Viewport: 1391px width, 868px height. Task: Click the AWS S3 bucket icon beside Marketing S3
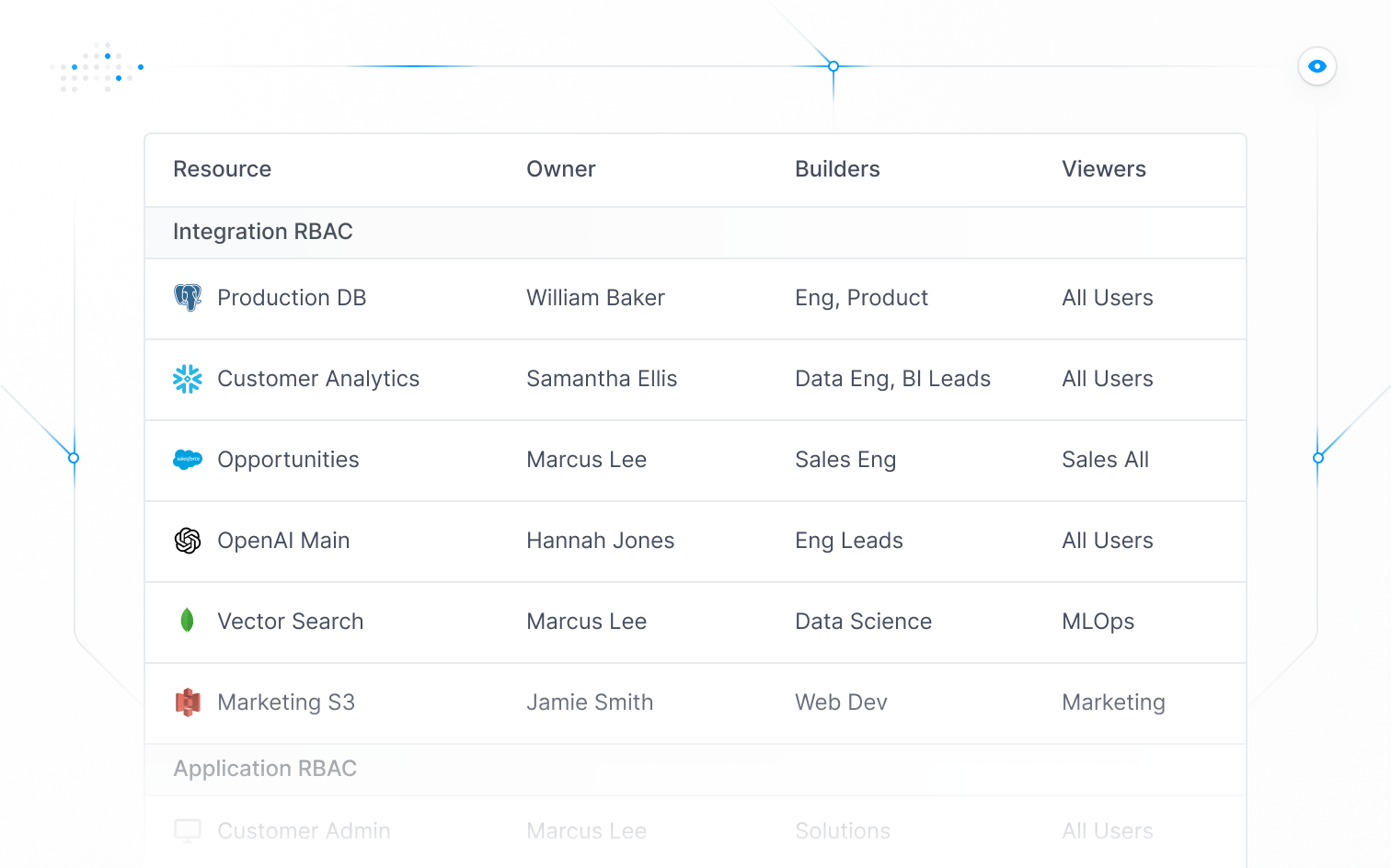pyautogui.click(x=188, y=702)
